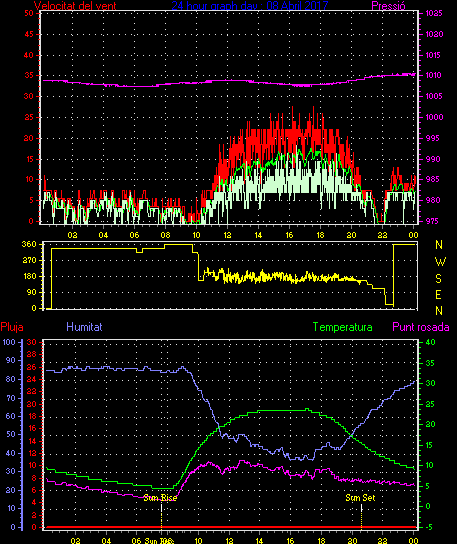Click the 04 hour label under the temperature graph
The height and width of the screenshot is (544, 457).
(106, 541)
